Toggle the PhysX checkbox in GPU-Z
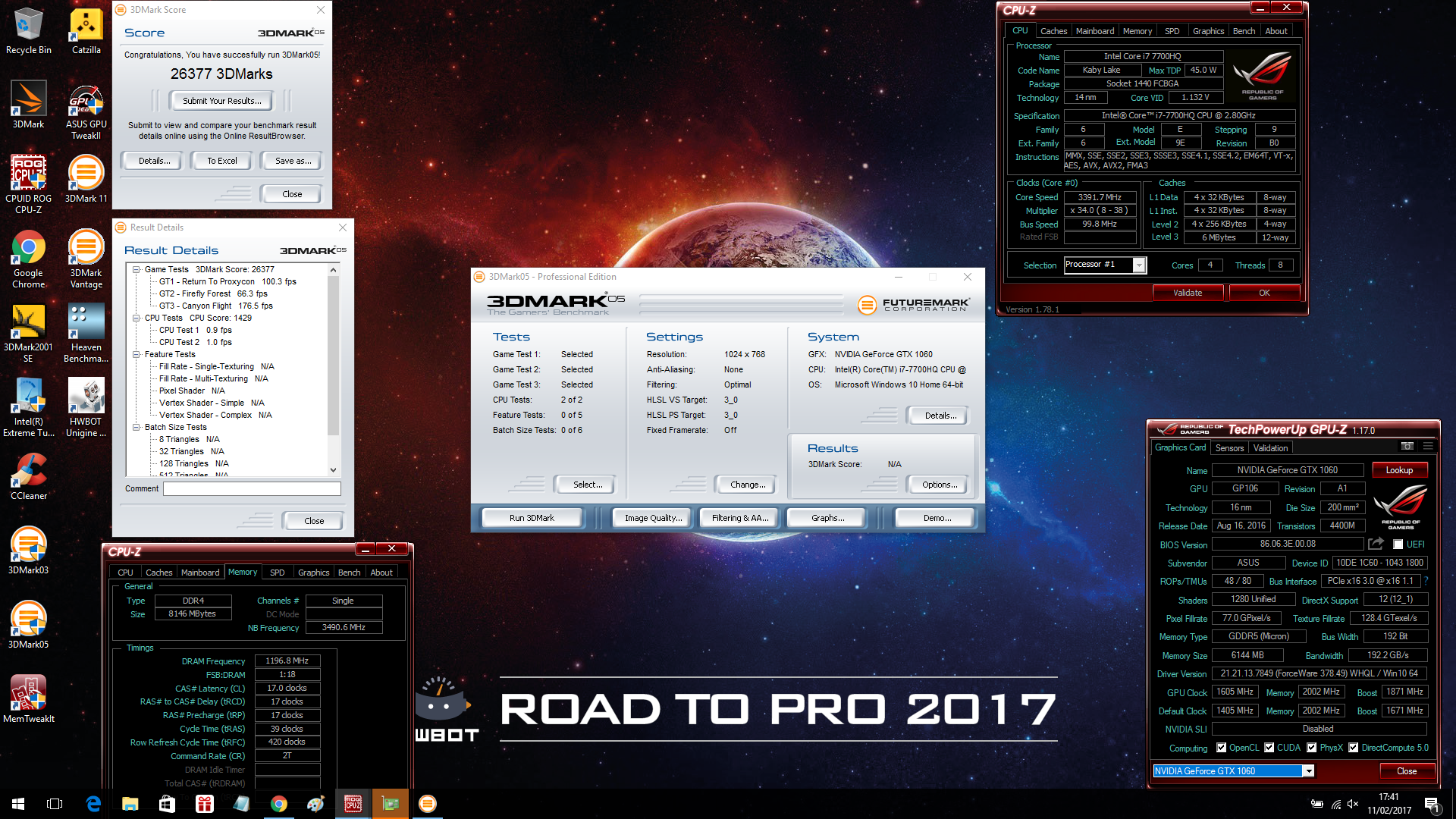The image size is (1456, 819). pyautogui.click(x=1311, y=748)
